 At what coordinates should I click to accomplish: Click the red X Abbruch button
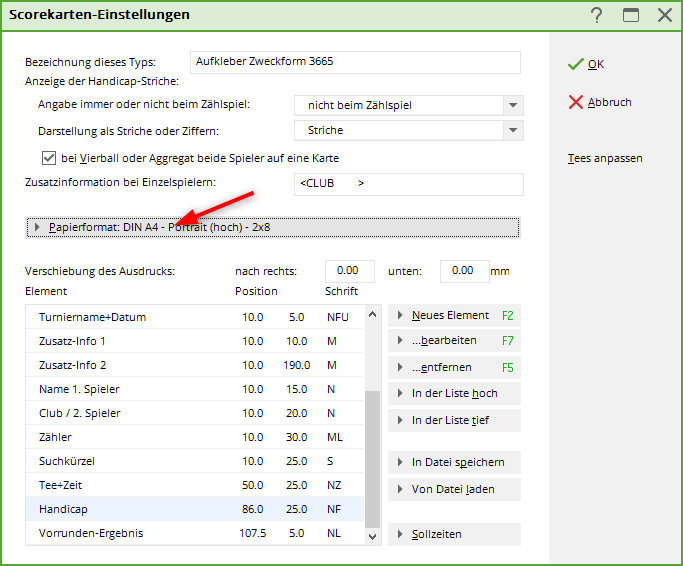tap(600, 102)
